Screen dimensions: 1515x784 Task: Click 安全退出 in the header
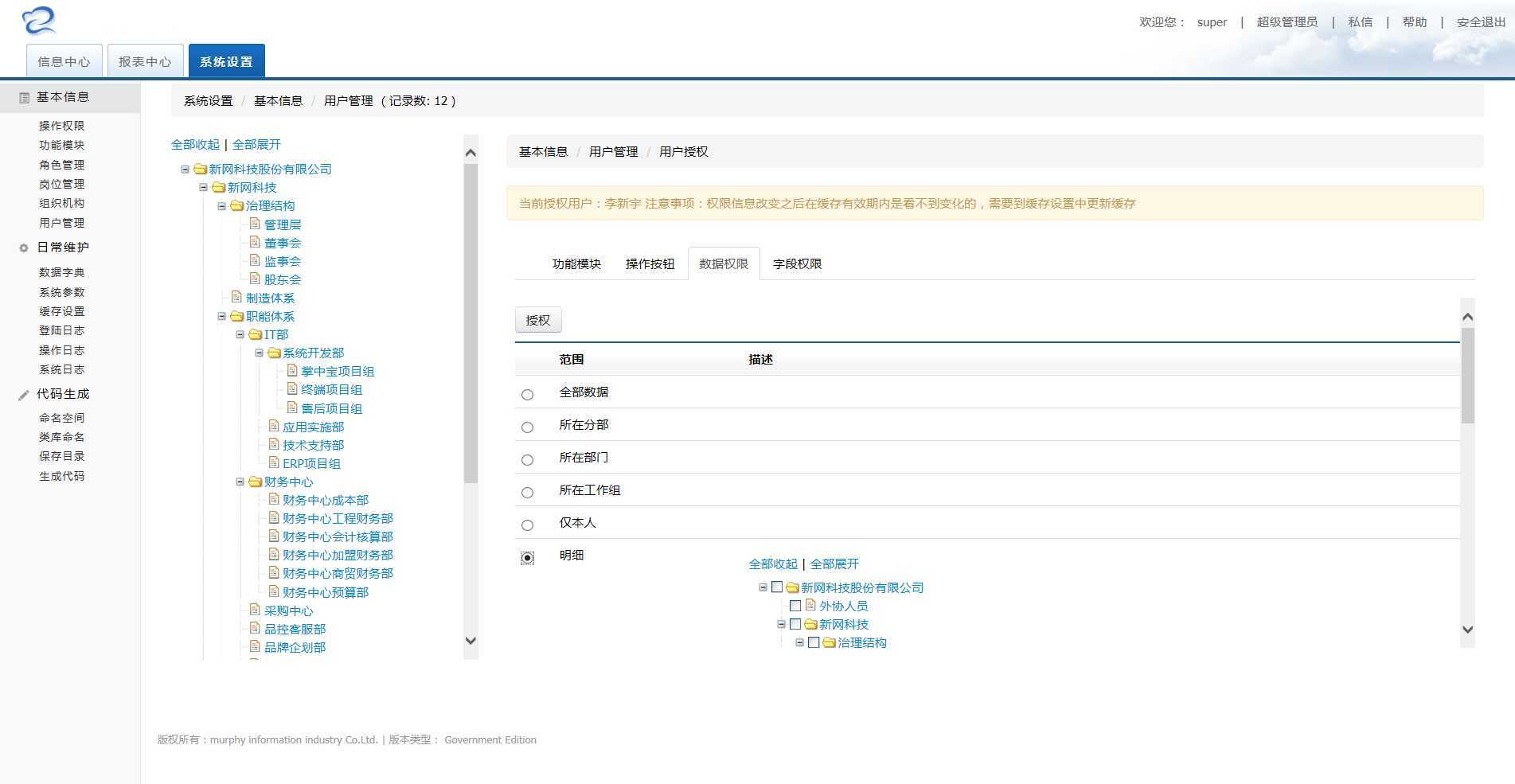tap(1481, 22)
